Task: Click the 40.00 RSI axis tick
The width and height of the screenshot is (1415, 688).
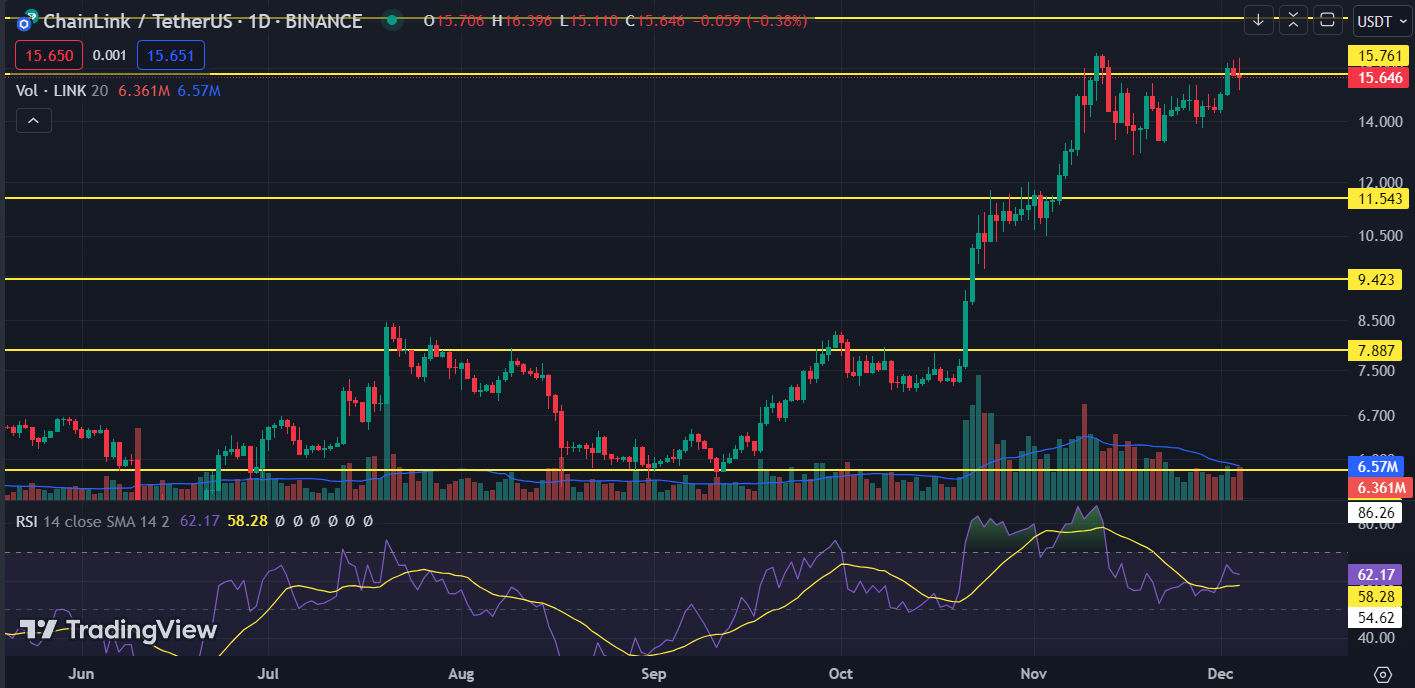Action: 1377,637
